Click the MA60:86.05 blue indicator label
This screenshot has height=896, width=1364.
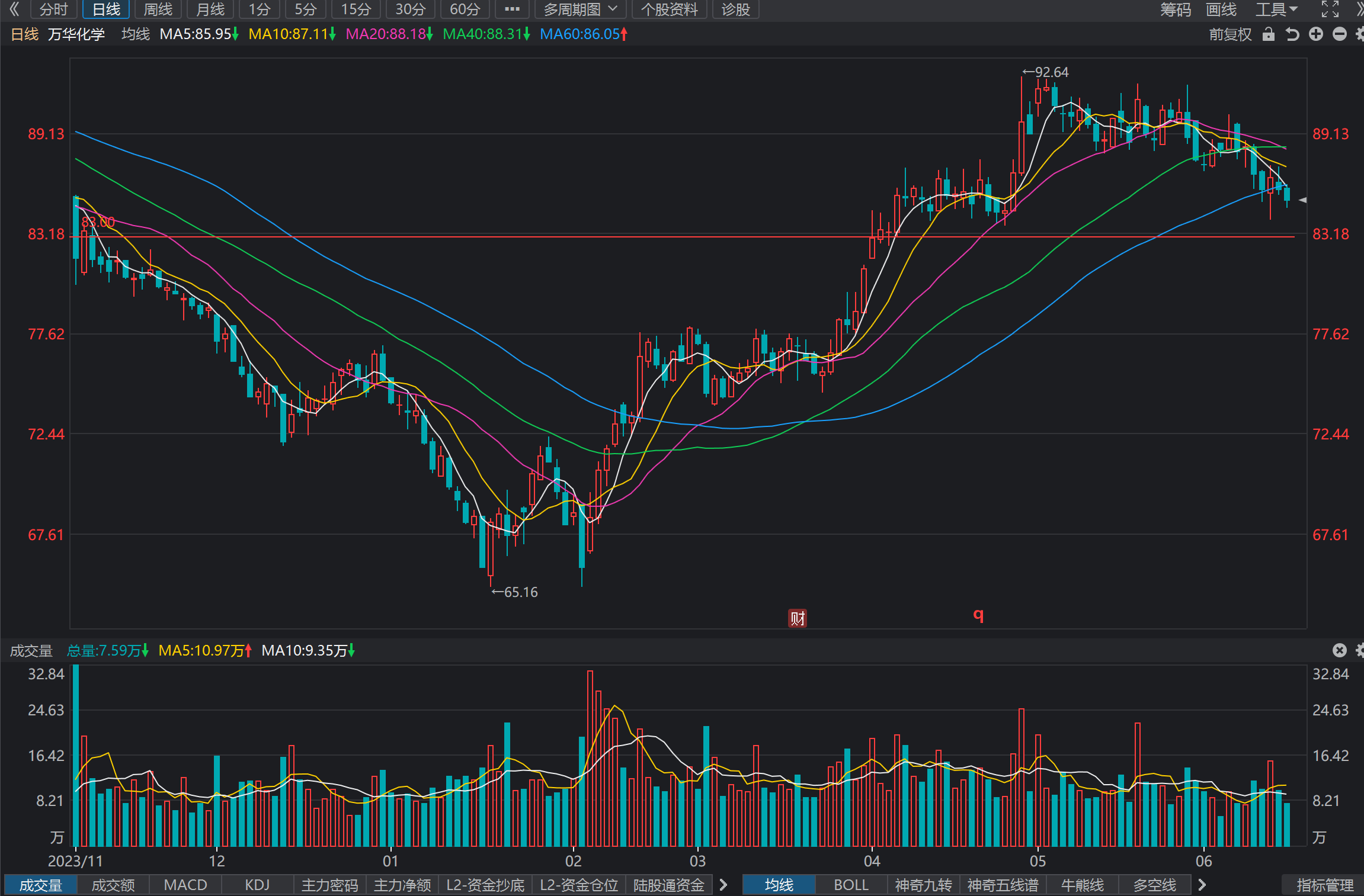coord(584,34)
